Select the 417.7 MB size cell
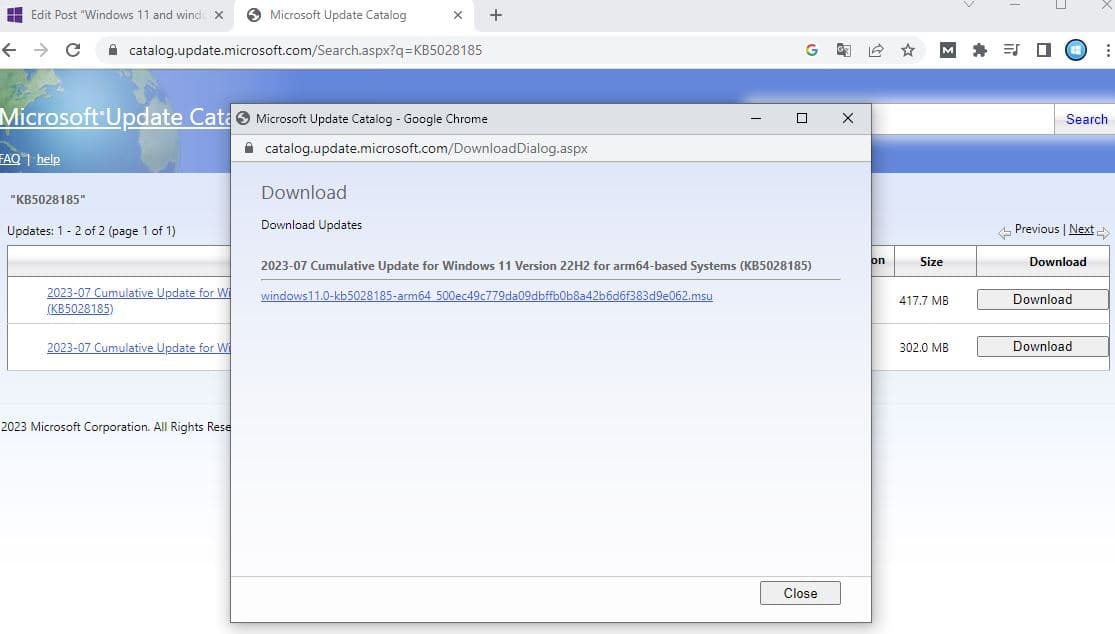 click(924, 301)
